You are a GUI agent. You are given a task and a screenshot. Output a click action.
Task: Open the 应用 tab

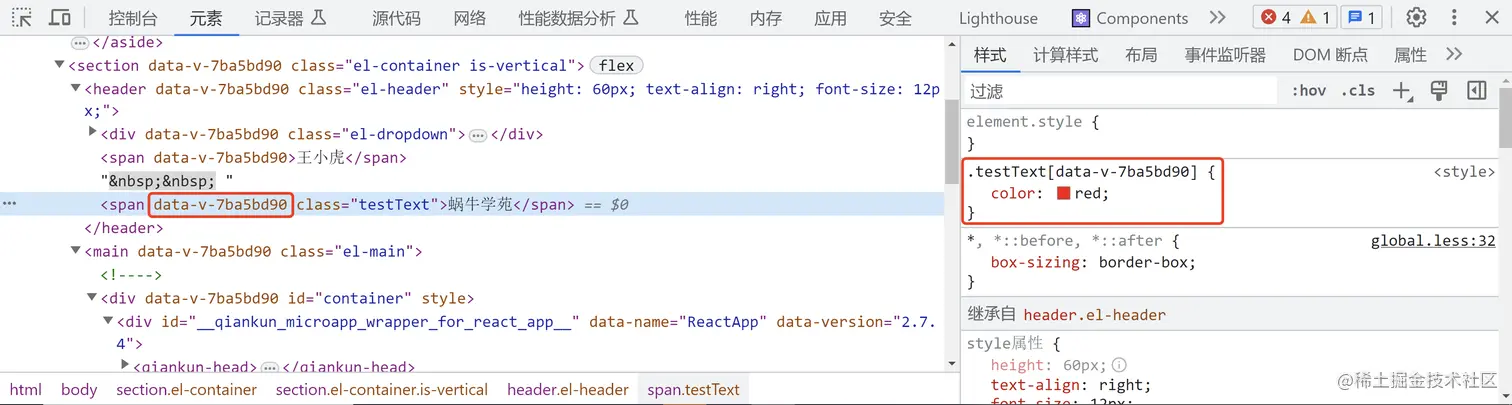pyautogui.click(x=830, y=18)
